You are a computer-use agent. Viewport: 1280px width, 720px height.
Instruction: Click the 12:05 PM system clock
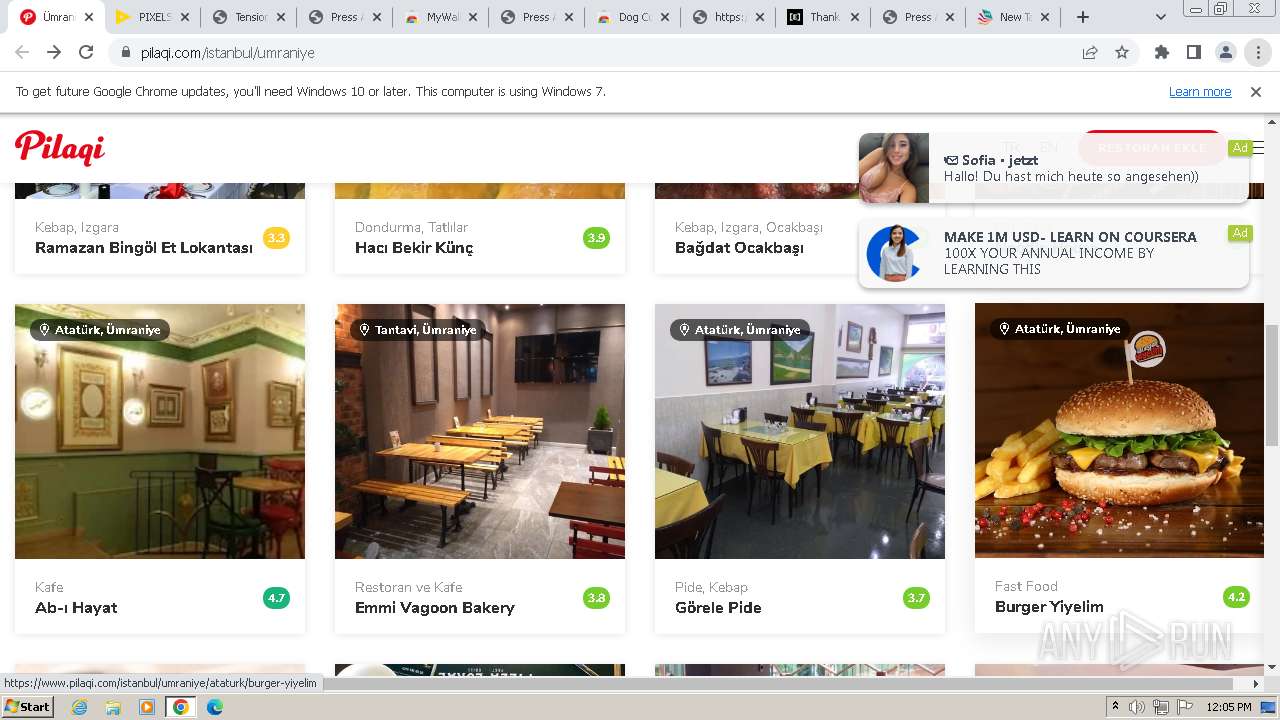tap(1229, 707)
